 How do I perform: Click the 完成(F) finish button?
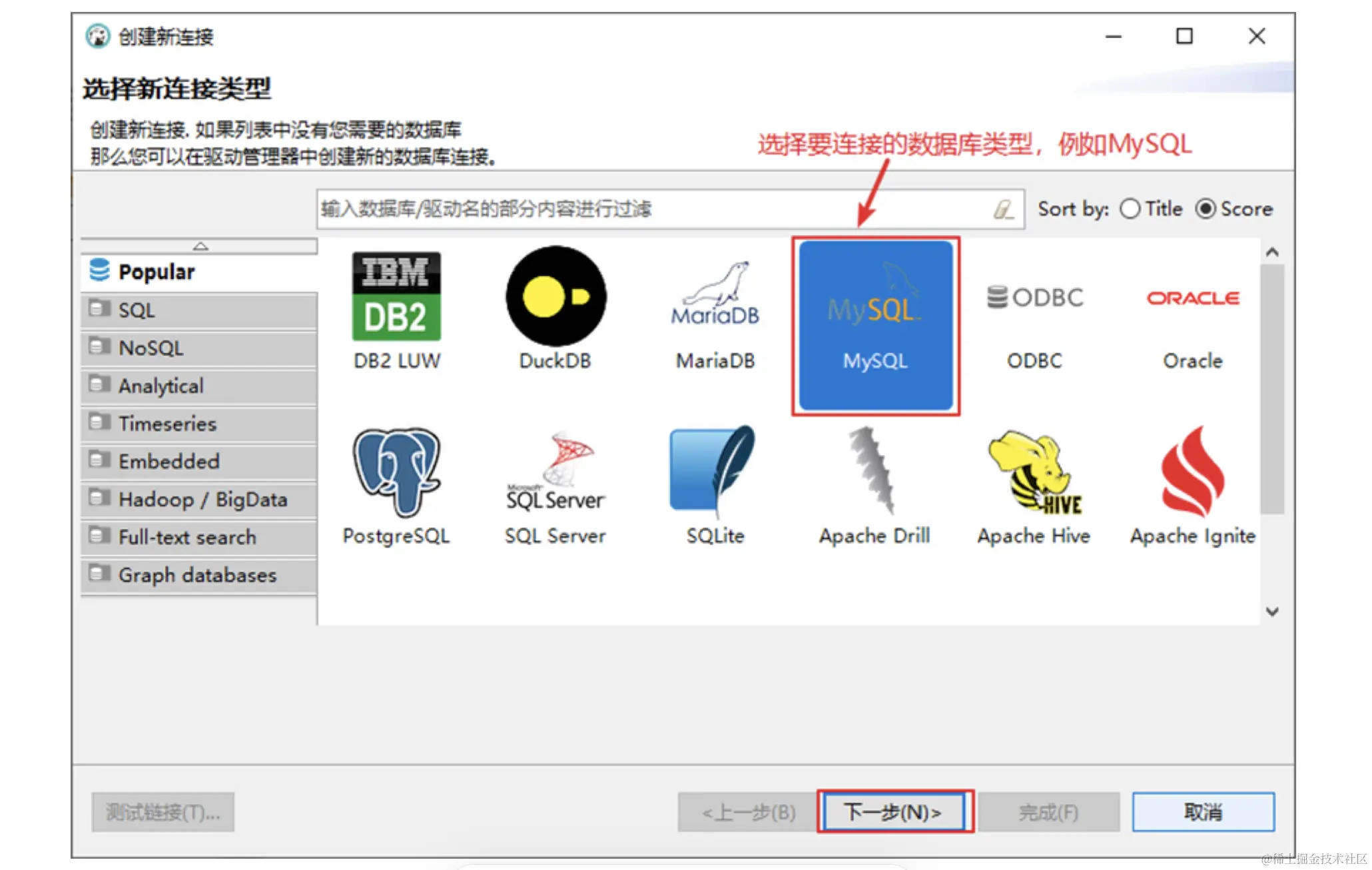(1049, 812)
